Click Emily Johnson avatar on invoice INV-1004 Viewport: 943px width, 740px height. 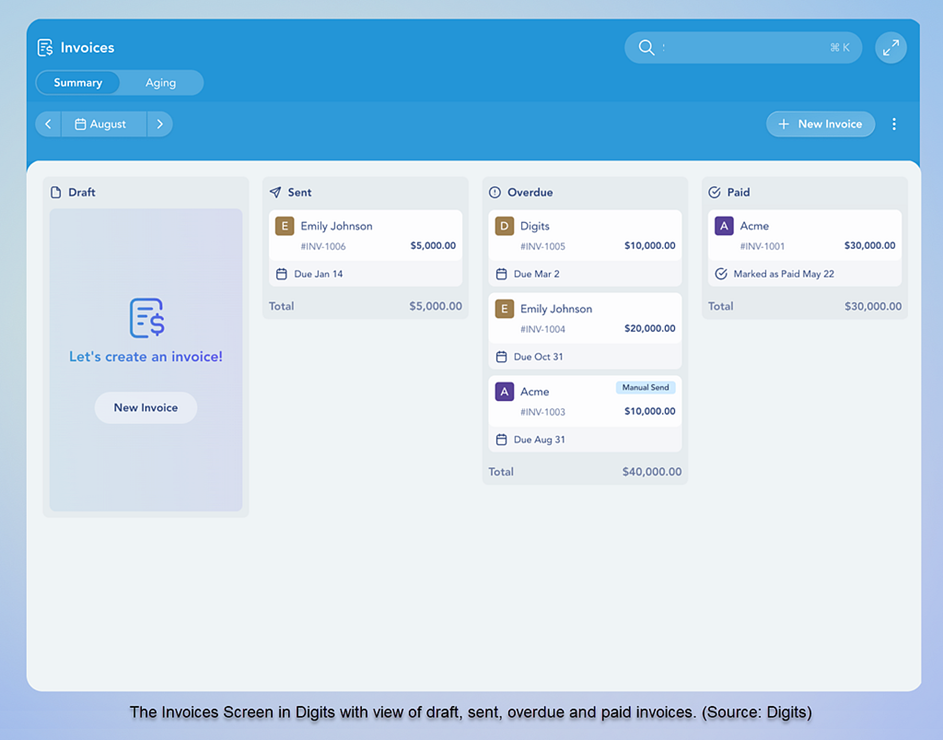(x=504, y=309)
